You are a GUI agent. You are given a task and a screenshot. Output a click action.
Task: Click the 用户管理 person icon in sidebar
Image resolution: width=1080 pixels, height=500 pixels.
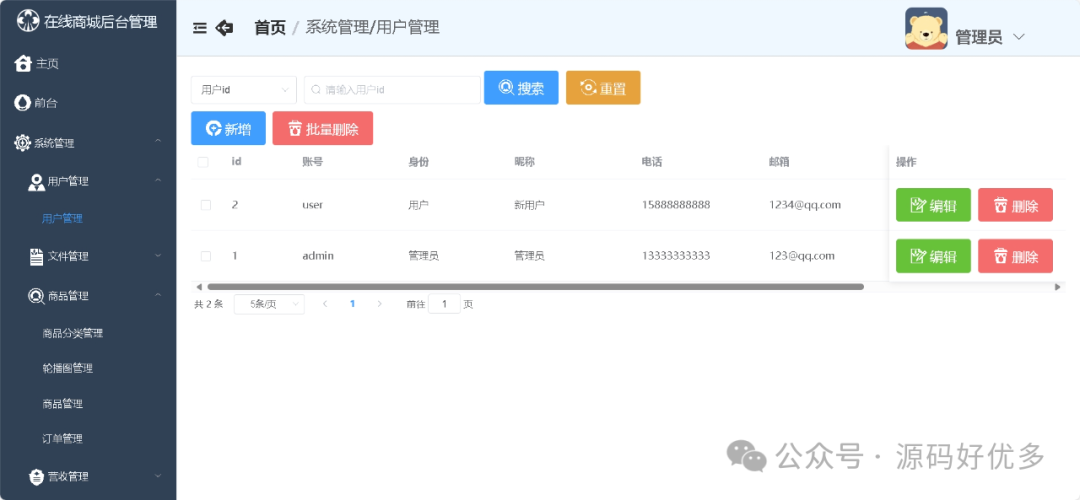(x=37, y=182)
